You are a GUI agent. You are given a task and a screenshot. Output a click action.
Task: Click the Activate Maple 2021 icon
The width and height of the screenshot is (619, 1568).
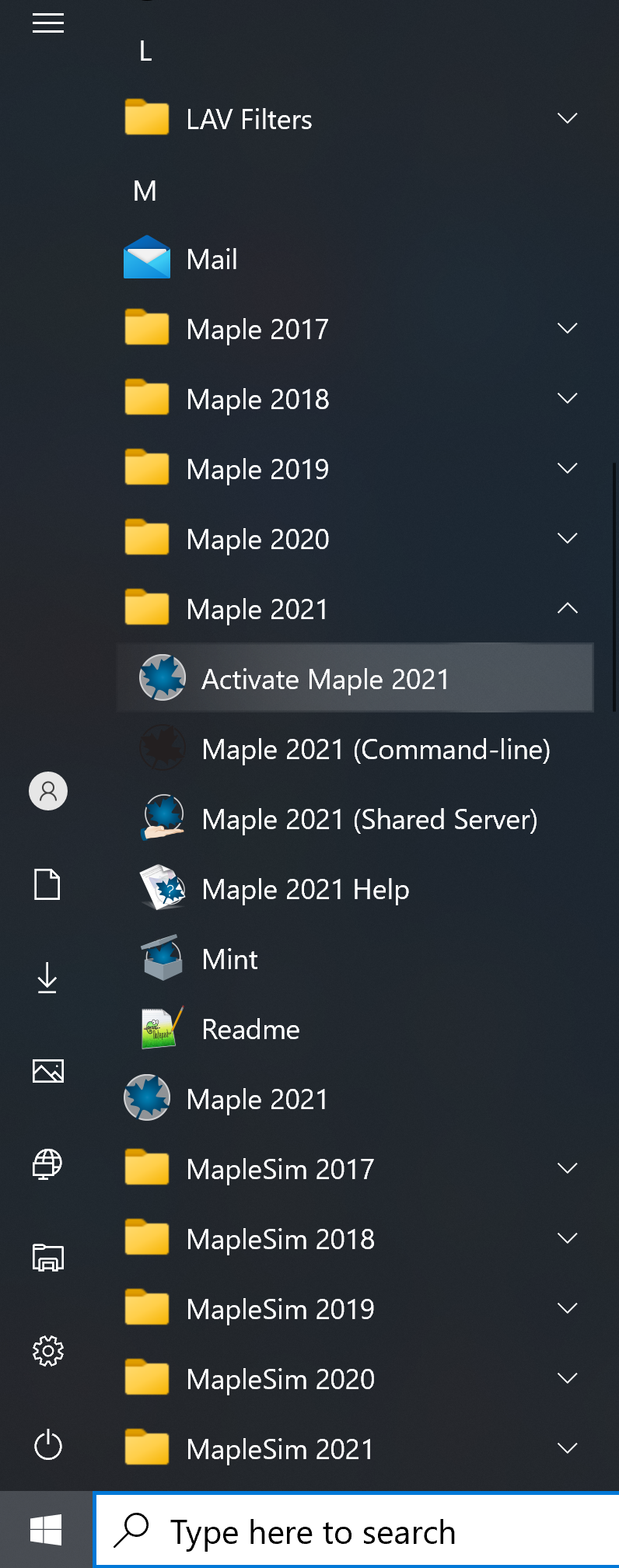coord(162,677)
